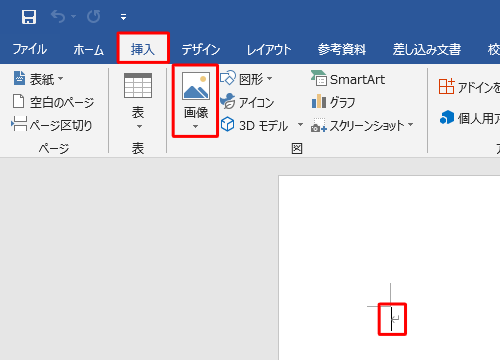Insert a グラフ chart
The image size is (500, 360).
[334, 102]
